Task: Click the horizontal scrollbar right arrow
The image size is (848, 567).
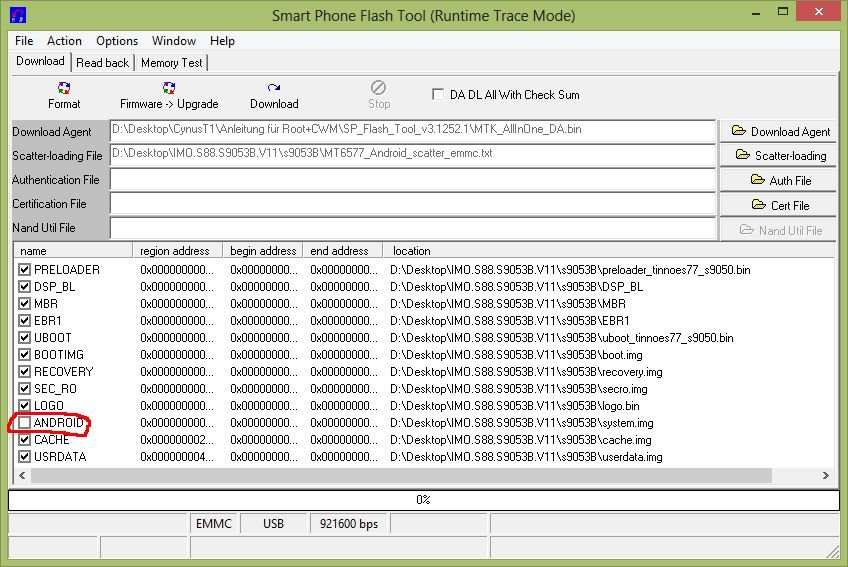Action: pyautogui.click(x=825, y=476)
